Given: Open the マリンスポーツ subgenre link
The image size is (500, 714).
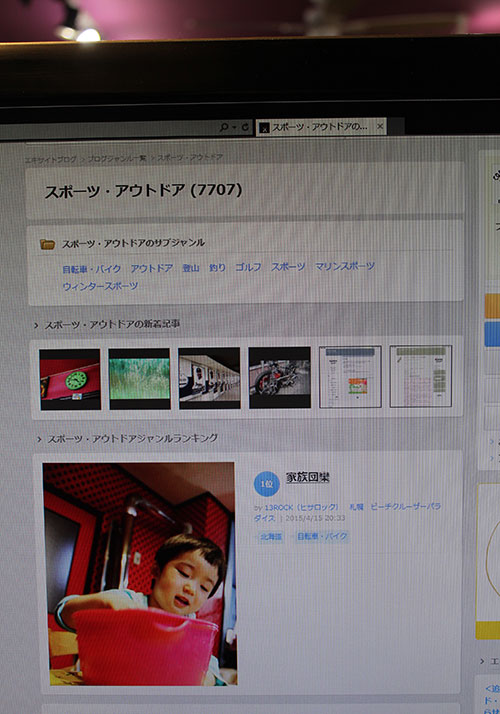Looking at the screenshot, I should [345, 266].
